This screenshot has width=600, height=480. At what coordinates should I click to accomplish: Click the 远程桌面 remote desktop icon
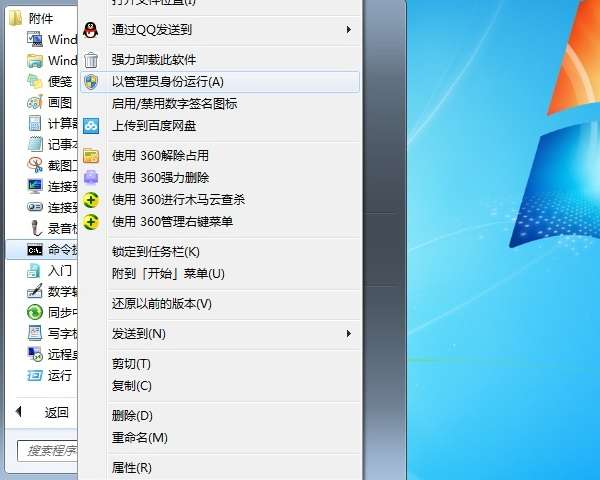[35, 354]
